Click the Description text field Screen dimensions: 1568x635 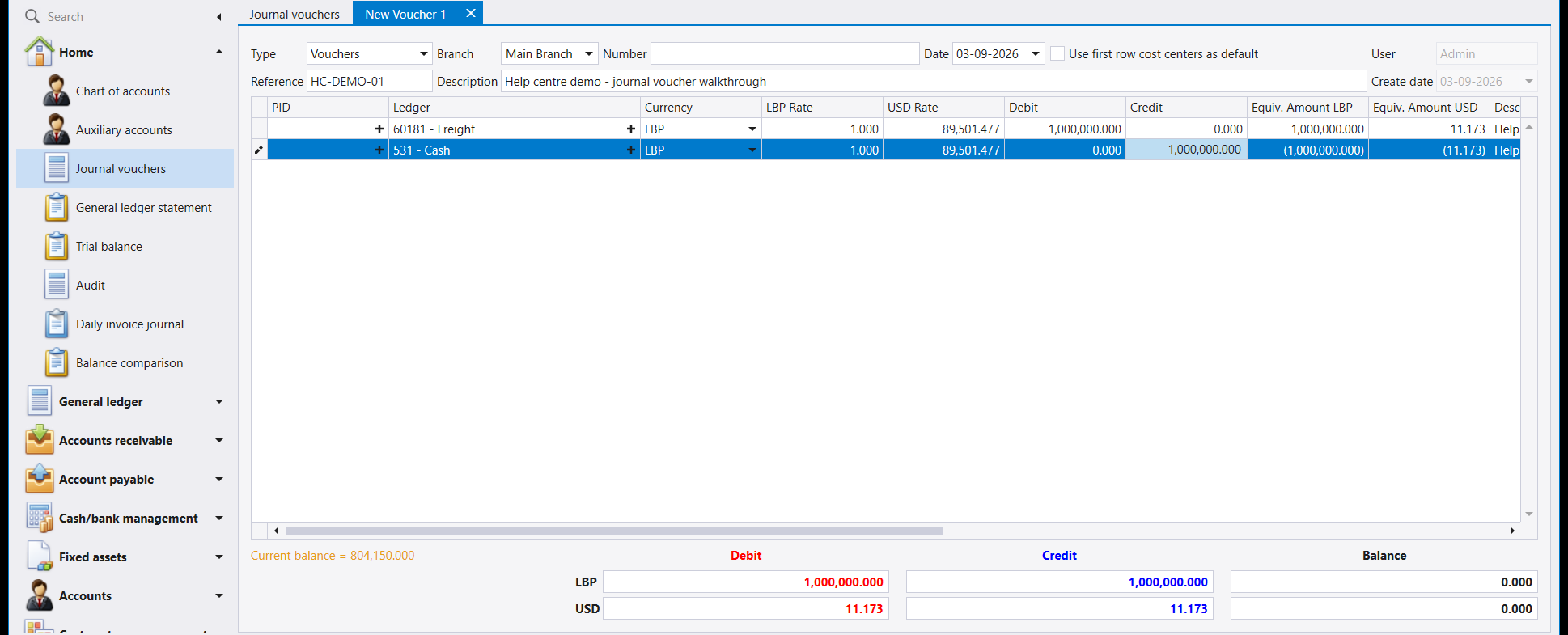click(x=934, y=81)
